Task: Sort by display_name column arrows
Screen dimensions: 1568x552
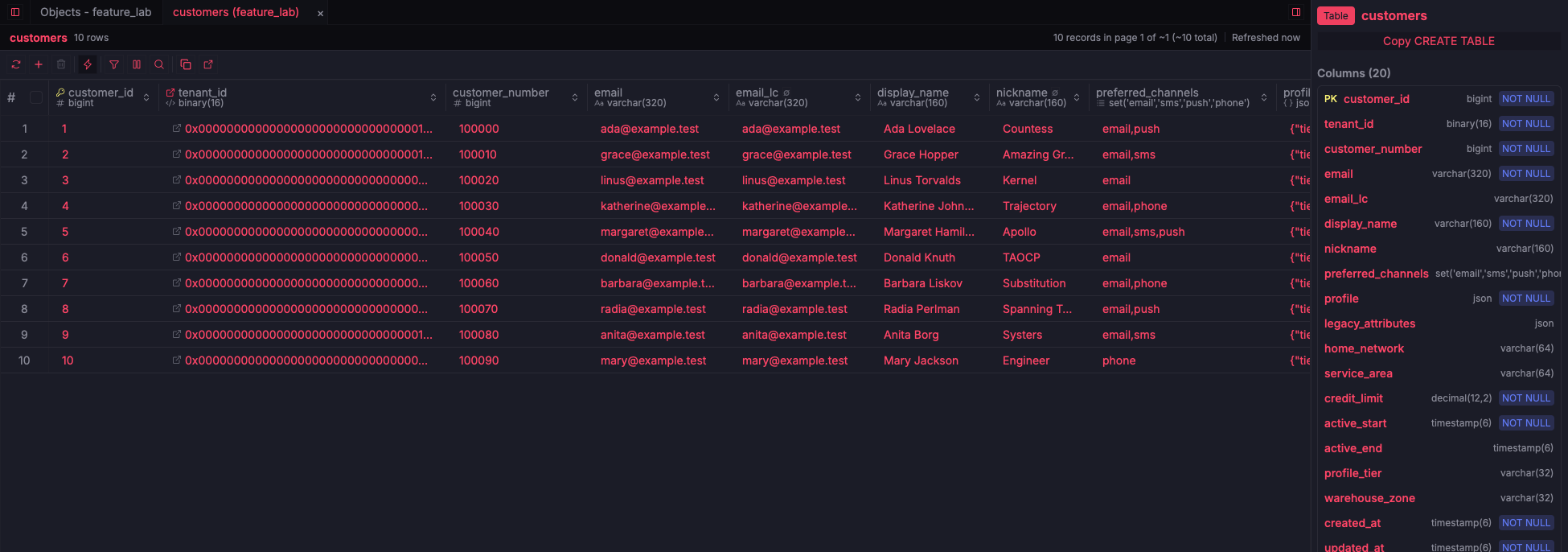Action: [x=977, y=97]
